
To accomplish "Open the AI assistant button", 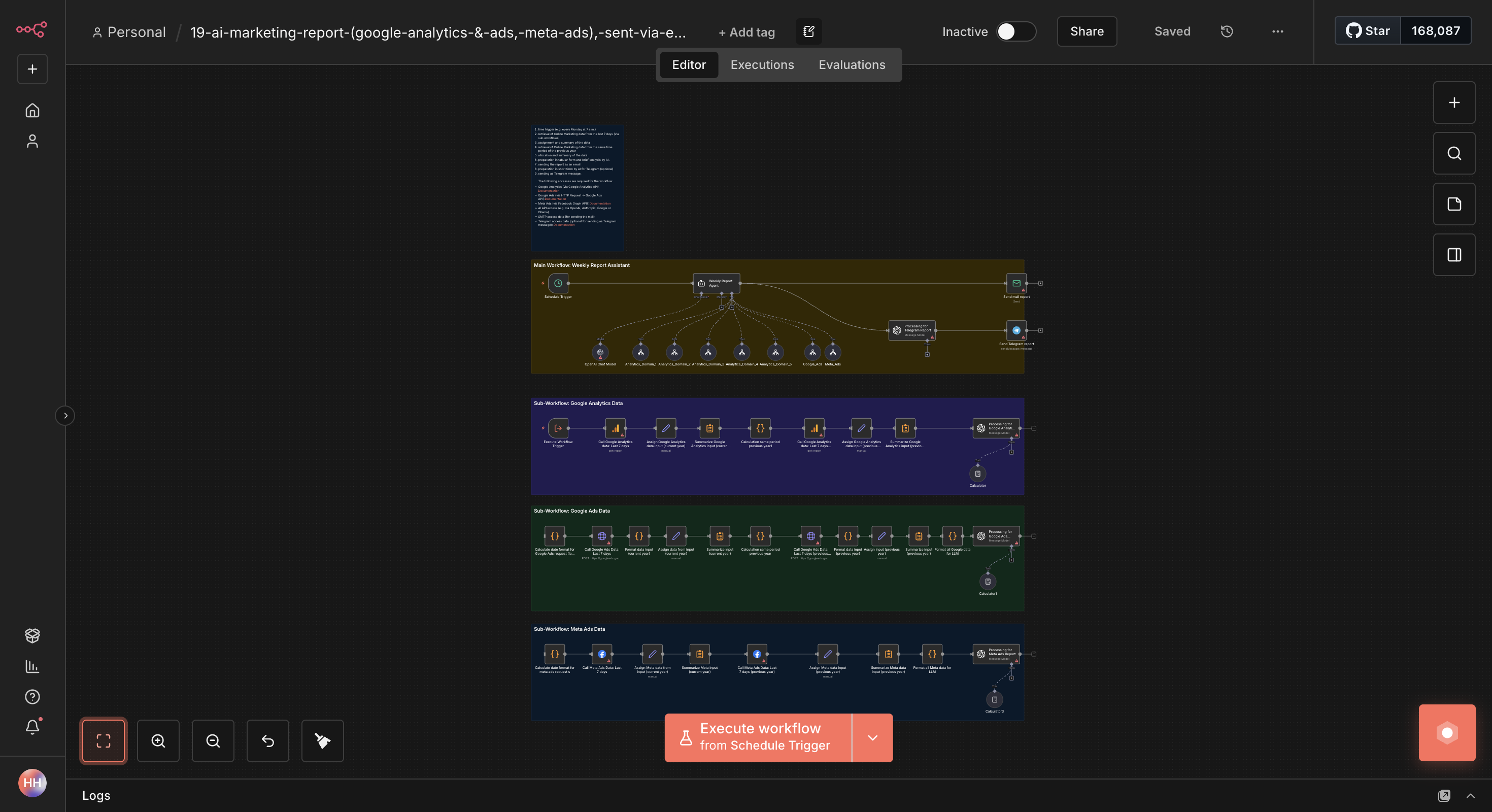I will pos(1446,733).
